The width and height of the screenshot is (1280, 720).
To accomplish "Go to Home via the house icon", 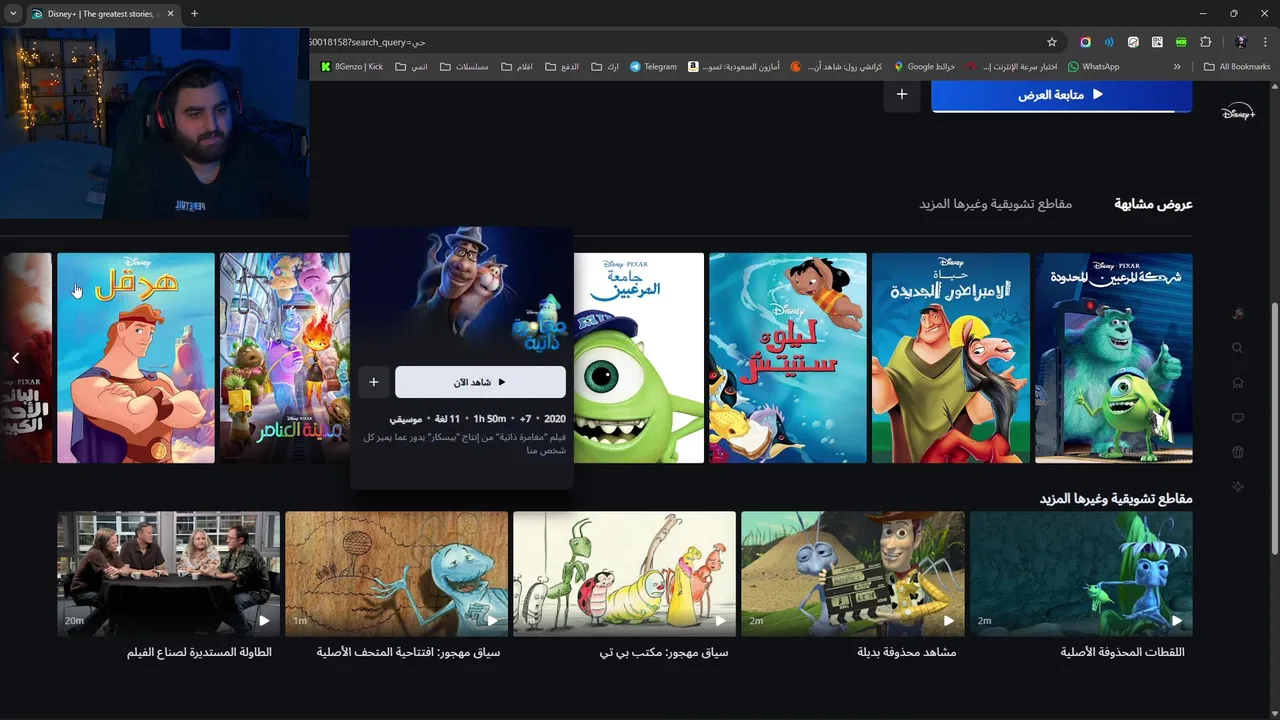I will click(x=1238, y=383).
